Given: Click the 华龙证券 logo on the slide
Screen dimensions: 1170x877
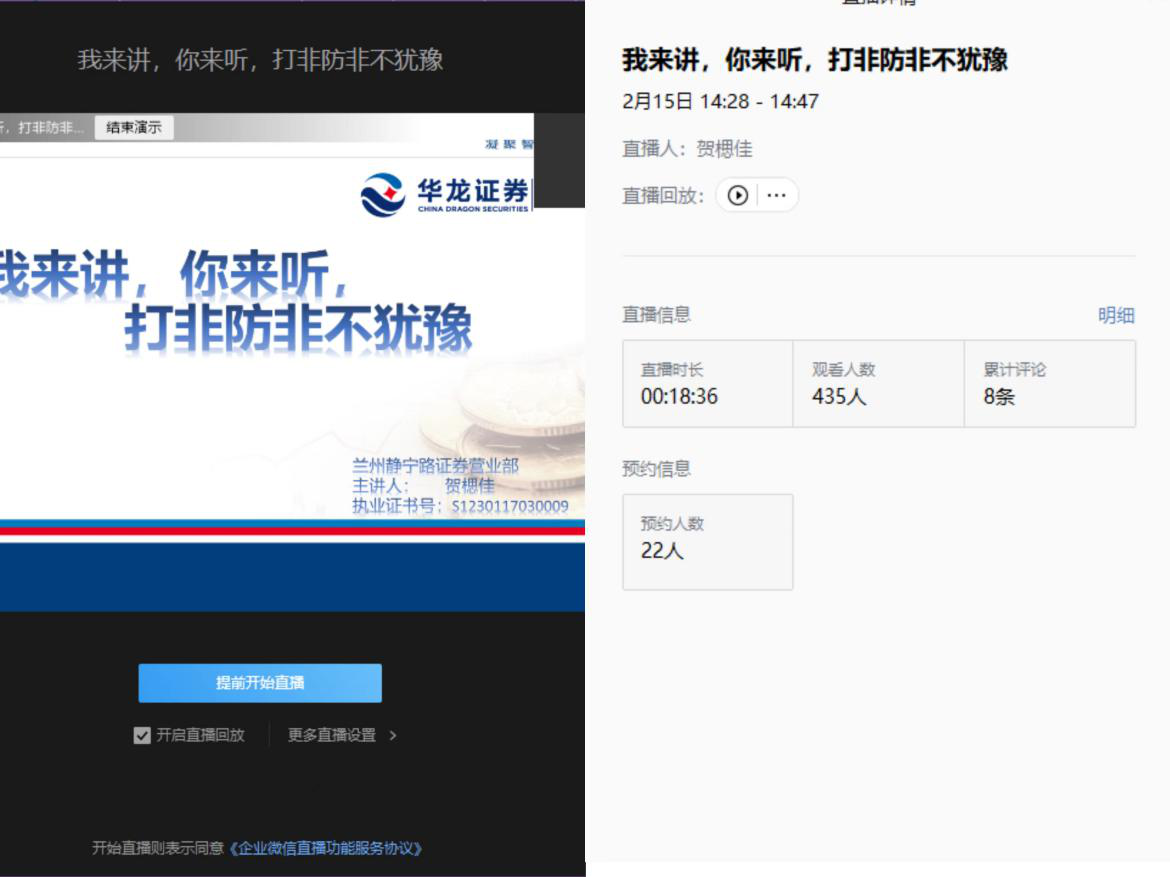Looking at the screenshot, I should click(445, 194).
